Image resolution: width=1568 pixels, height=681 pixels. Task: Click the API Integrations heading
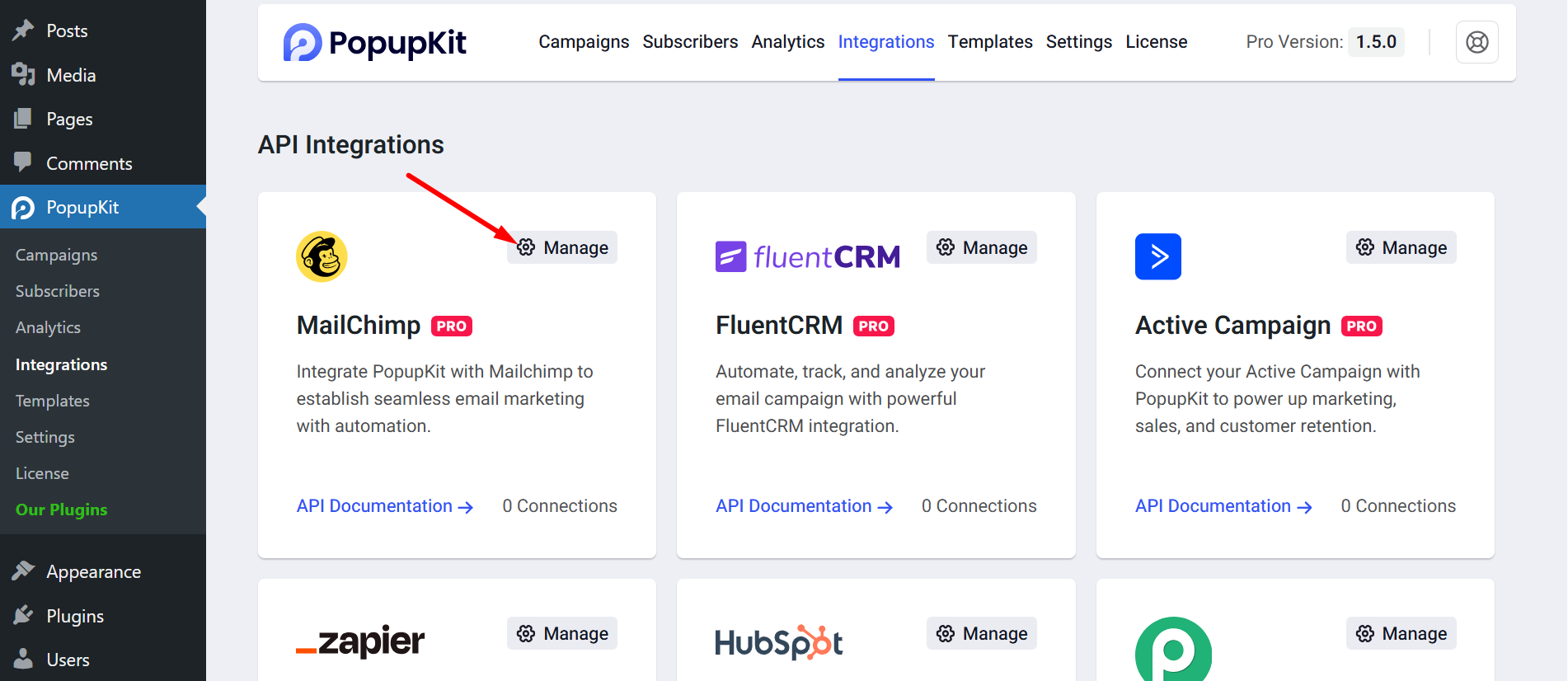pyautogui.click(x=351, y=145)
